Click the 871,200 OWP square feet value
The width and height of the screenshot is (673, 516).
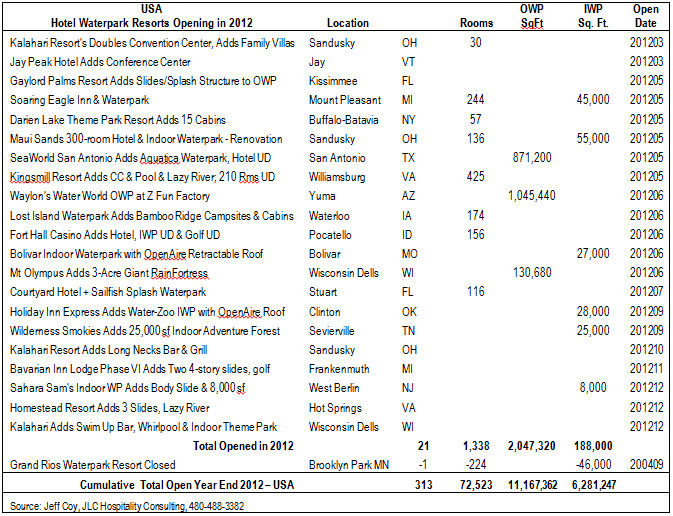pyautogui.click(x=533, y=158)
